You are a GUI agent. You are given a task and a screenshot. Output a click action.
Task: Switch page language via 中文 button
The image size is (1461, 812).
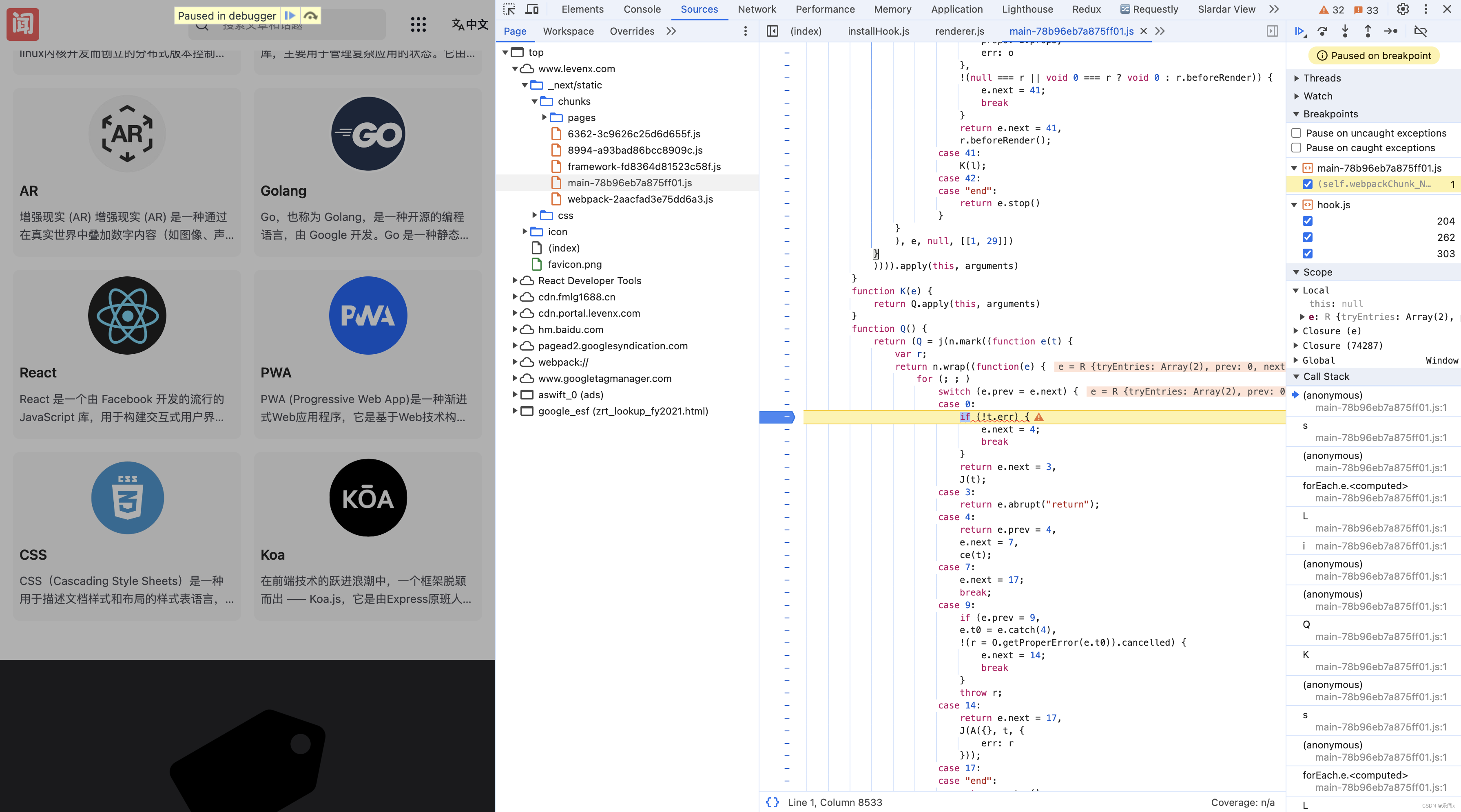coord(469,24)
